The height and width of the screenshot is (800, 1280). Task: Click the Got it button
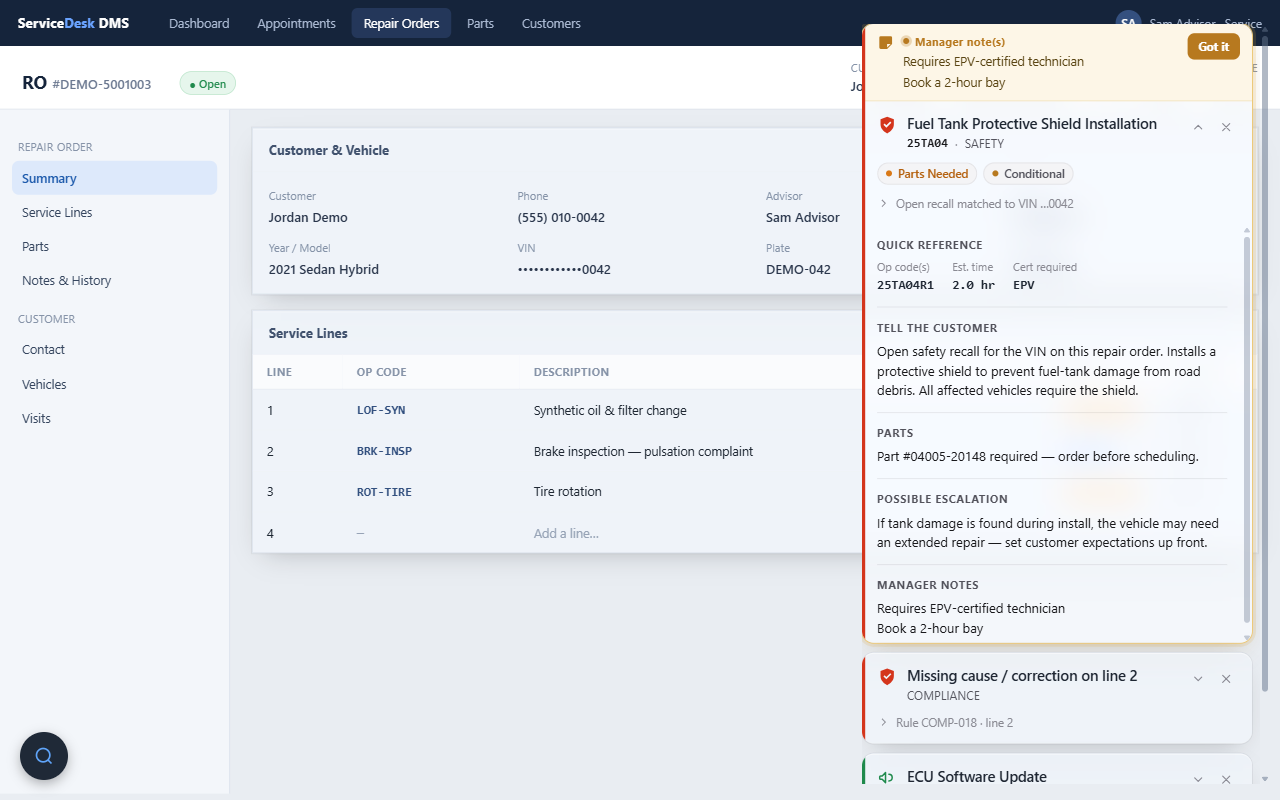[x=1214, y=47]
